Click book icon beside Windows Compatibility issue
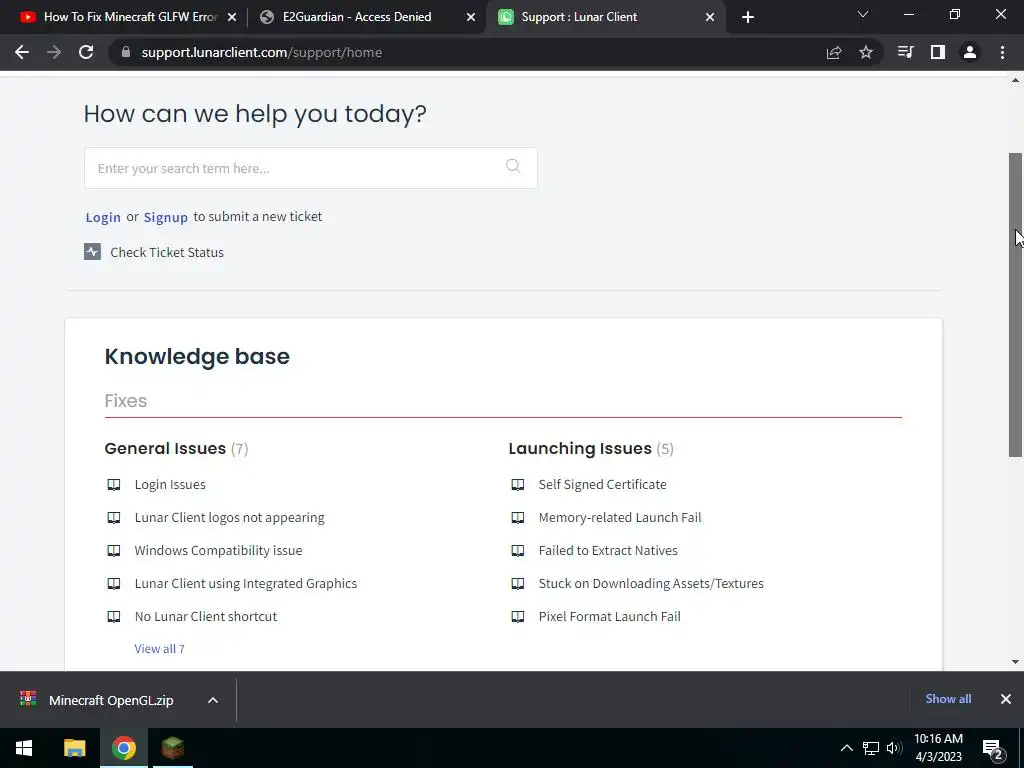Screen dimensions: 1024x768 [114, 551]
